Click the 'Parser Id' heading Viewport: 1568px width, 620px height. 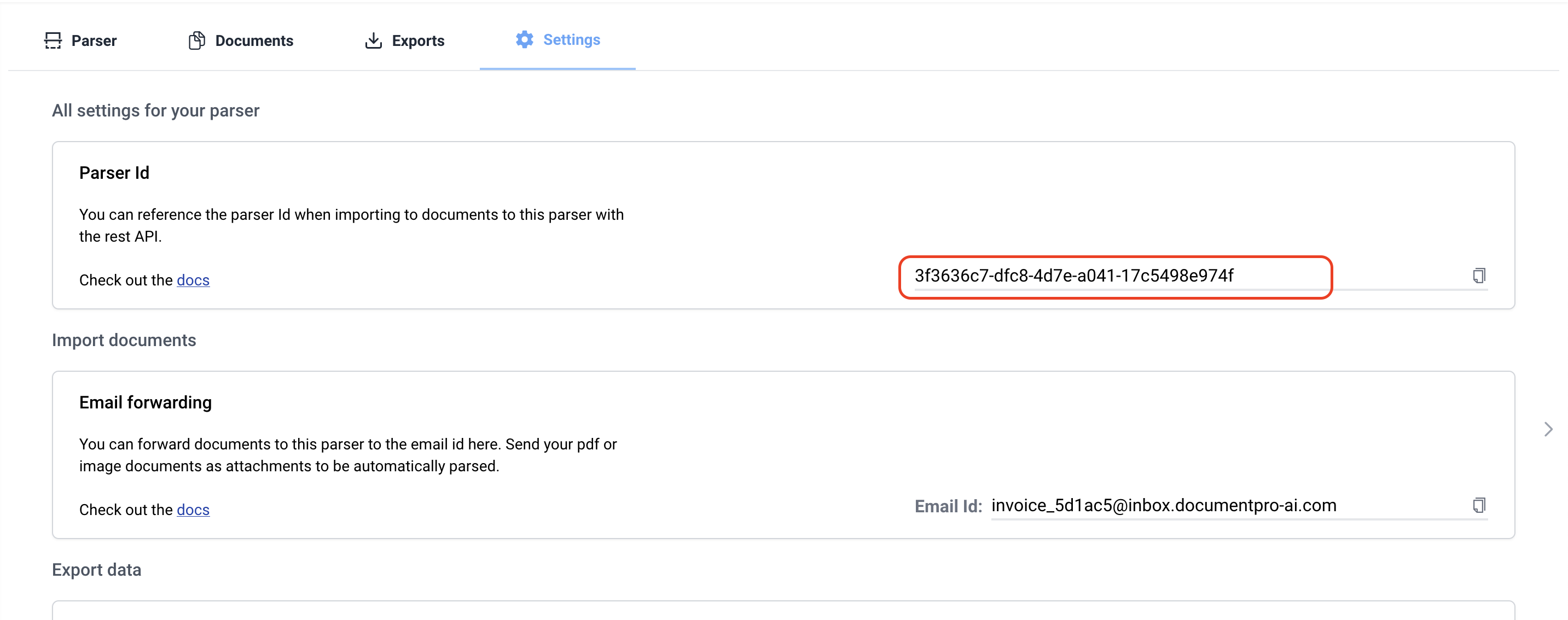pos(114,173)
